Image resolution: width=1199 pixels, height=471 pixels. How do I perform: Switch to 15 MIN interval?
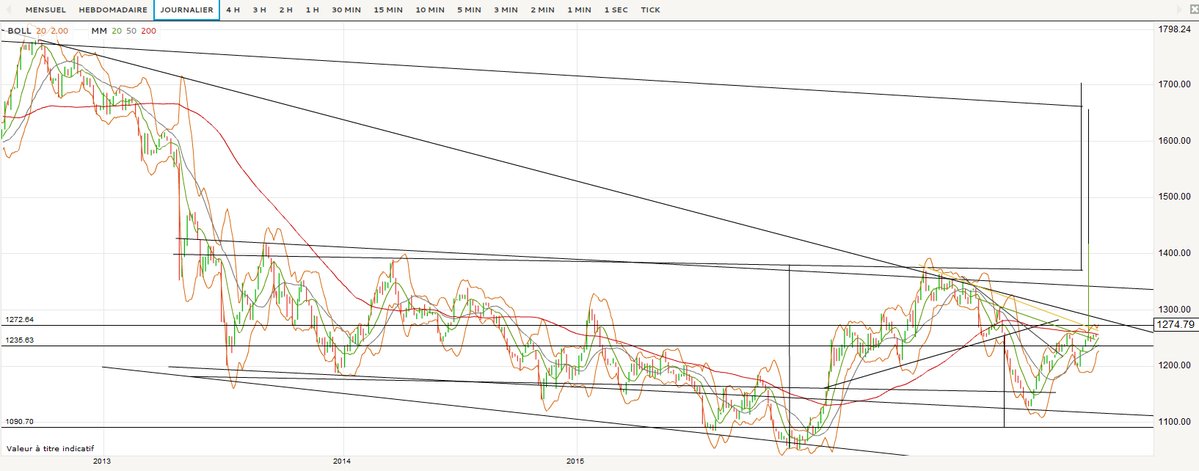388,10
